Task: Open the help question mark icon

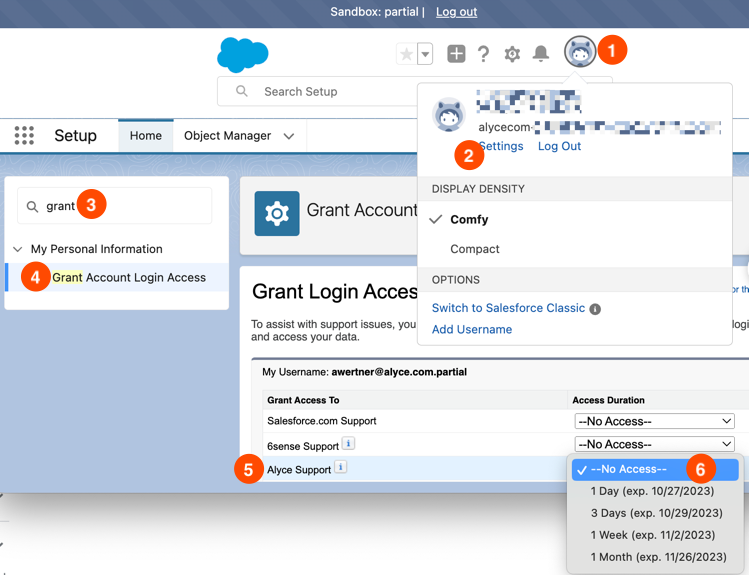Action: (x=483, y=54)
